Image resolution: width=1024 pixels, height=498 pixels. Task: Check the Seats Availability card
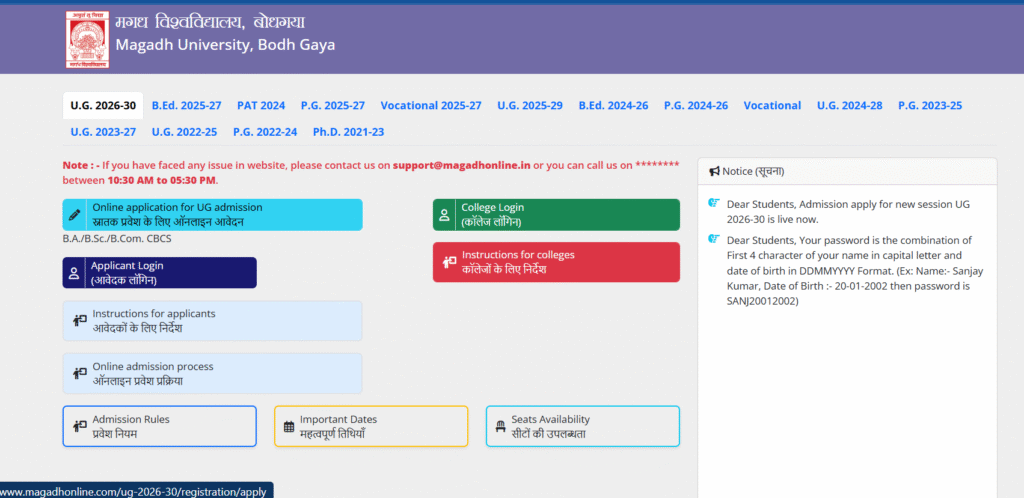point(583,426)
